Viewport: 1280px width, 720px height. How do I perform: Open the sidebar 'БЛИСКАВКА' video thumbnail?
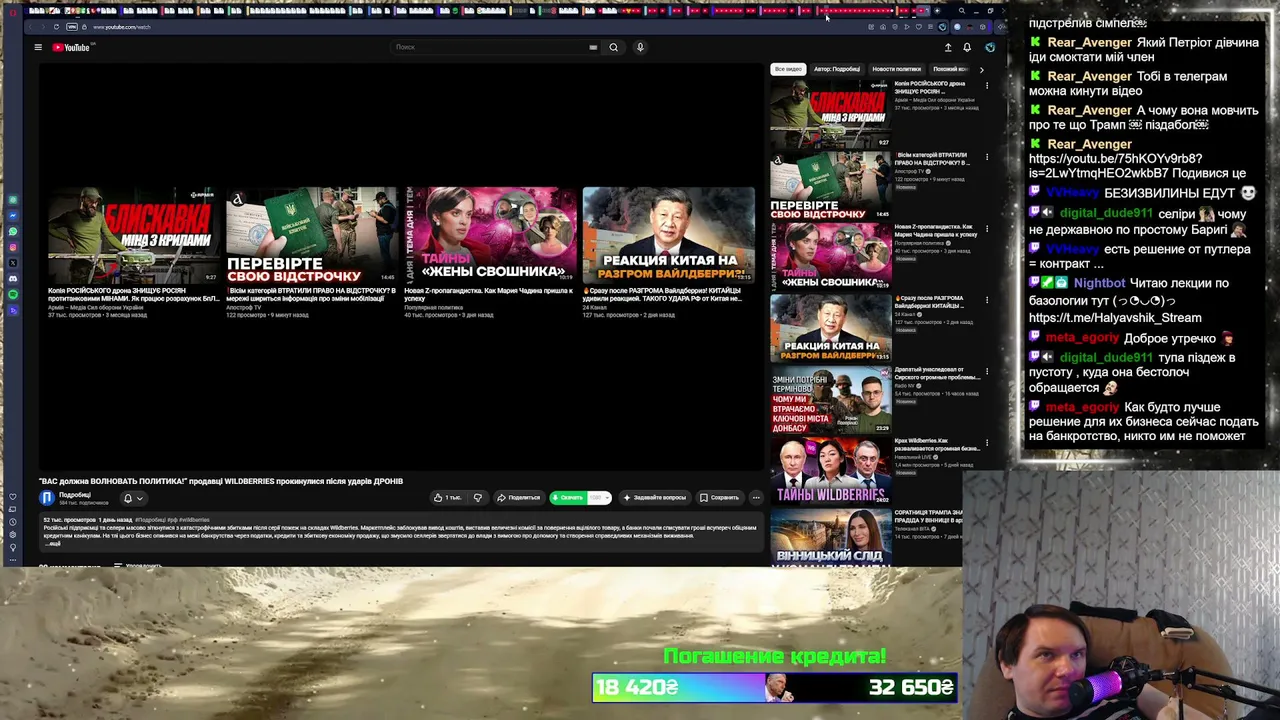(x=830, y=114)
